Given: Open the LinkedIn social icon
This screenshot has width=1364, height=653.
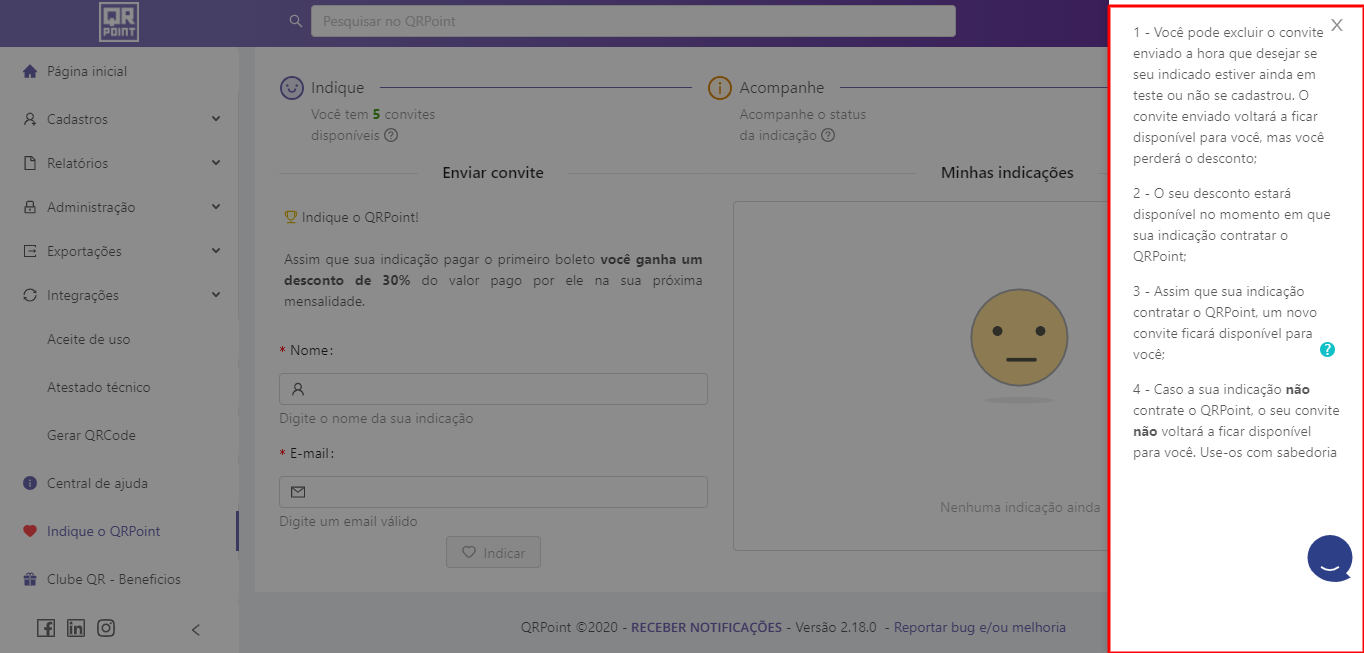Looking at the screenshot, I should coord(76,628).
